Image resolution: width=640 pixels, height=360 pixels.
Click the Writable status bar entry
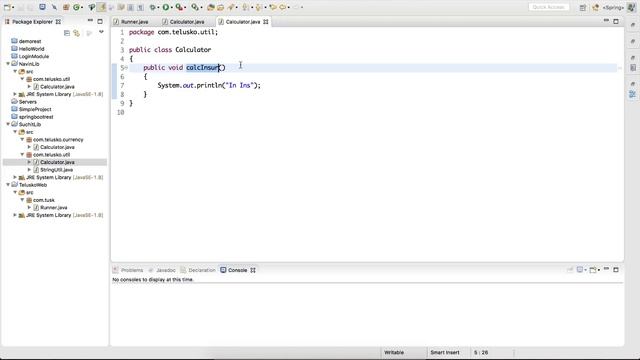pos(394,352)
